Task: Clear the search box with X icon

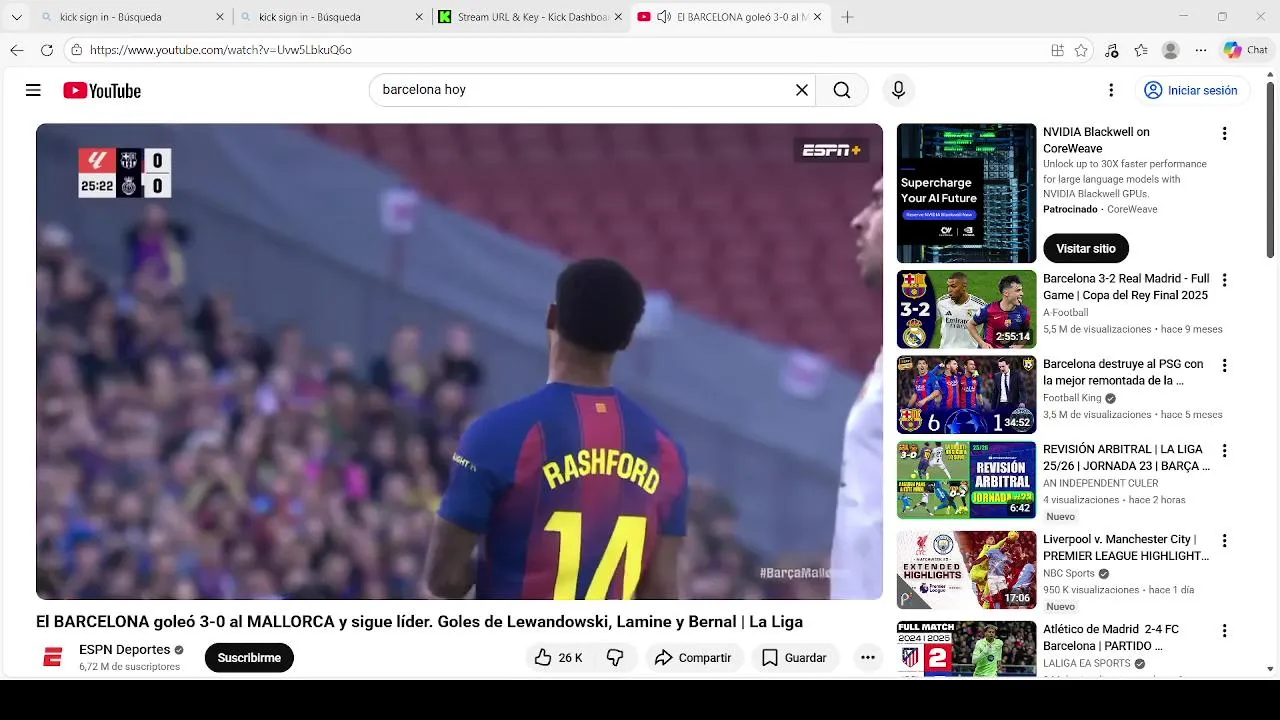Action: (801, 90)
